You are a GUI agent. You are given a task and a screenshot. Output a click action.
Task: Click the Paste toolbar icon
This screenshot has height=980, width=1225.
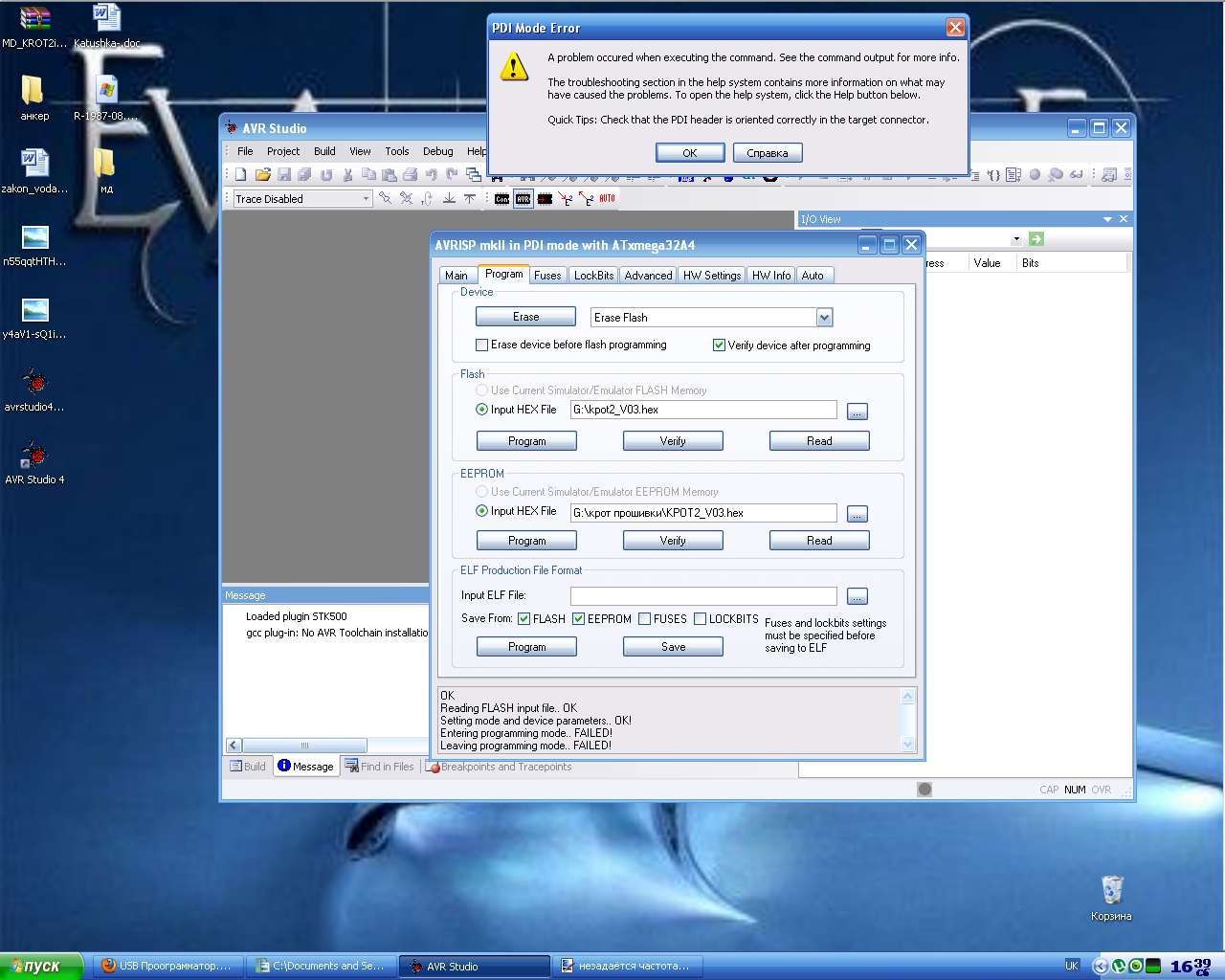390,174
